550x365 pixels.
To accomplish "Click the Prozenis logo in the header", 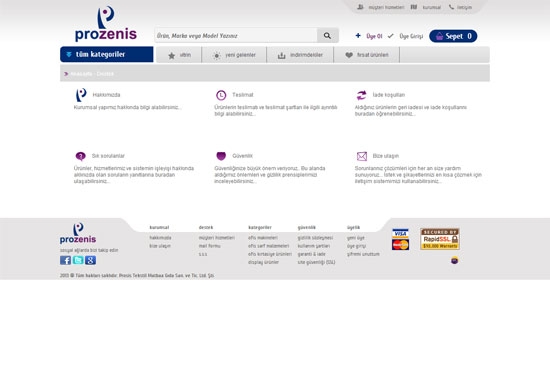I will pos(106,23).
